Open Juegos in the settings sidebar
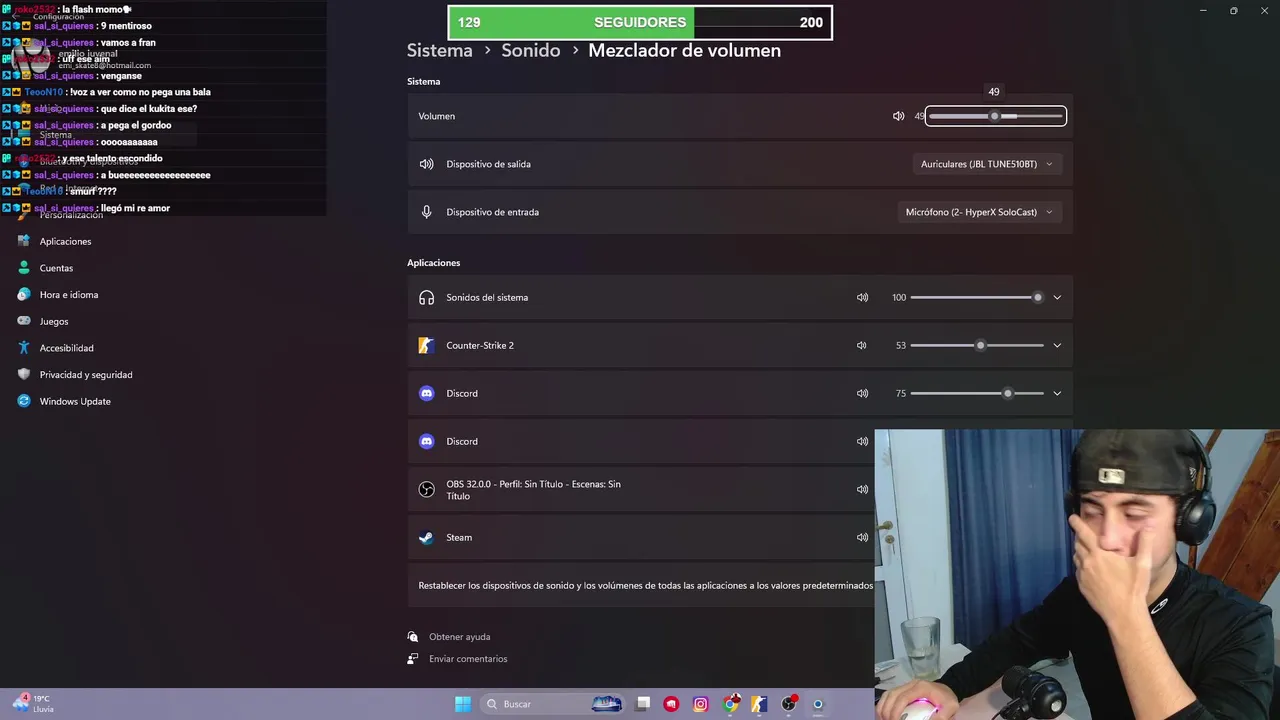Screen dimensions: 1280x720 54,321
